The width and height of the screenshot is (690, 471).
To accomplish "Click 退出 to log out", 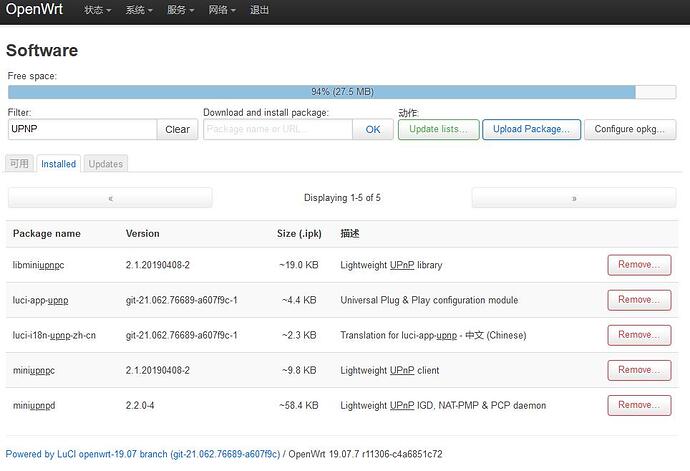I will (x=259, y=10).
